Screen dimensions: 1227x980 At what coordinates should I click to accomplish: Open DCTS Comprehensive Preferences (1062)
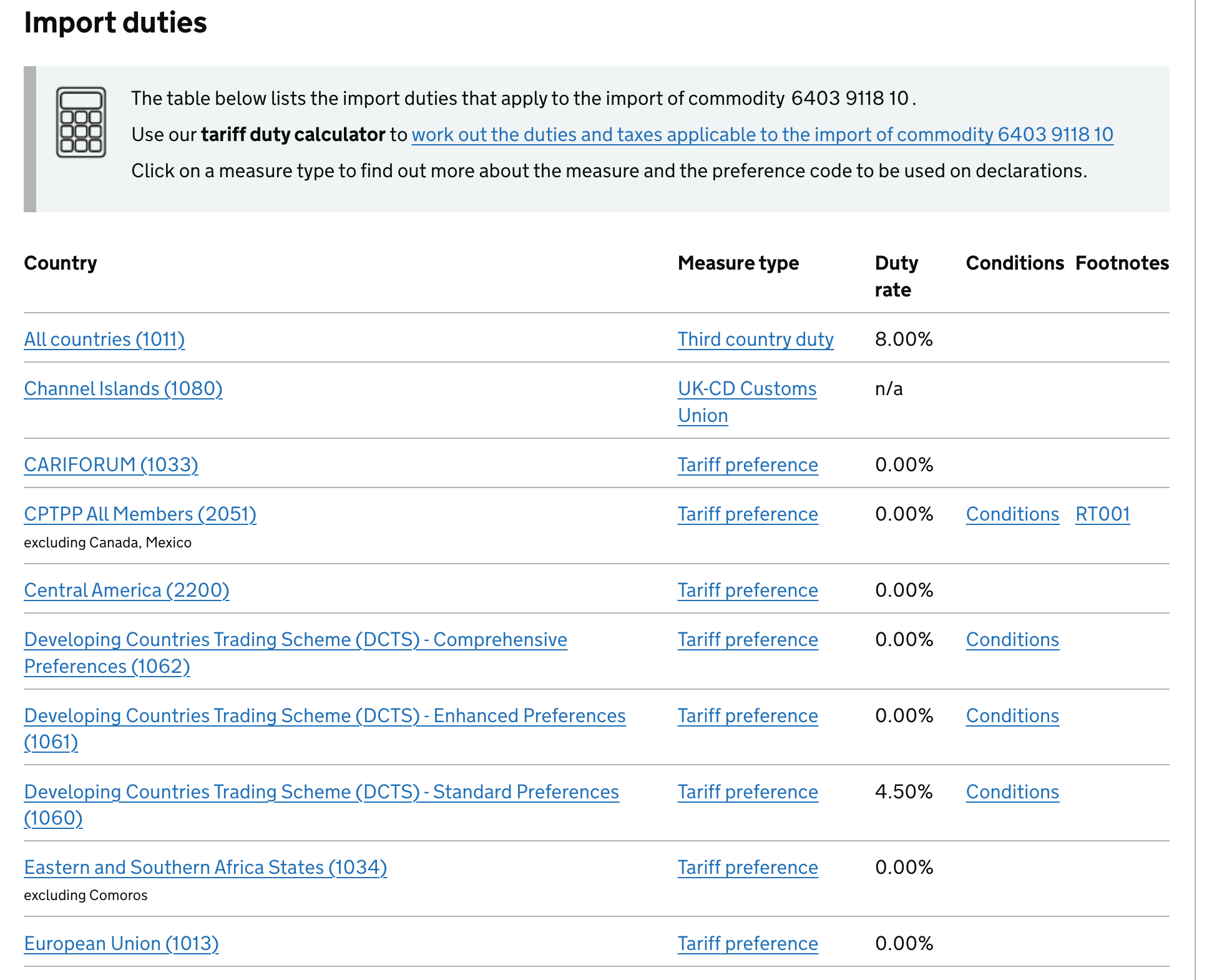click(295, 639)
